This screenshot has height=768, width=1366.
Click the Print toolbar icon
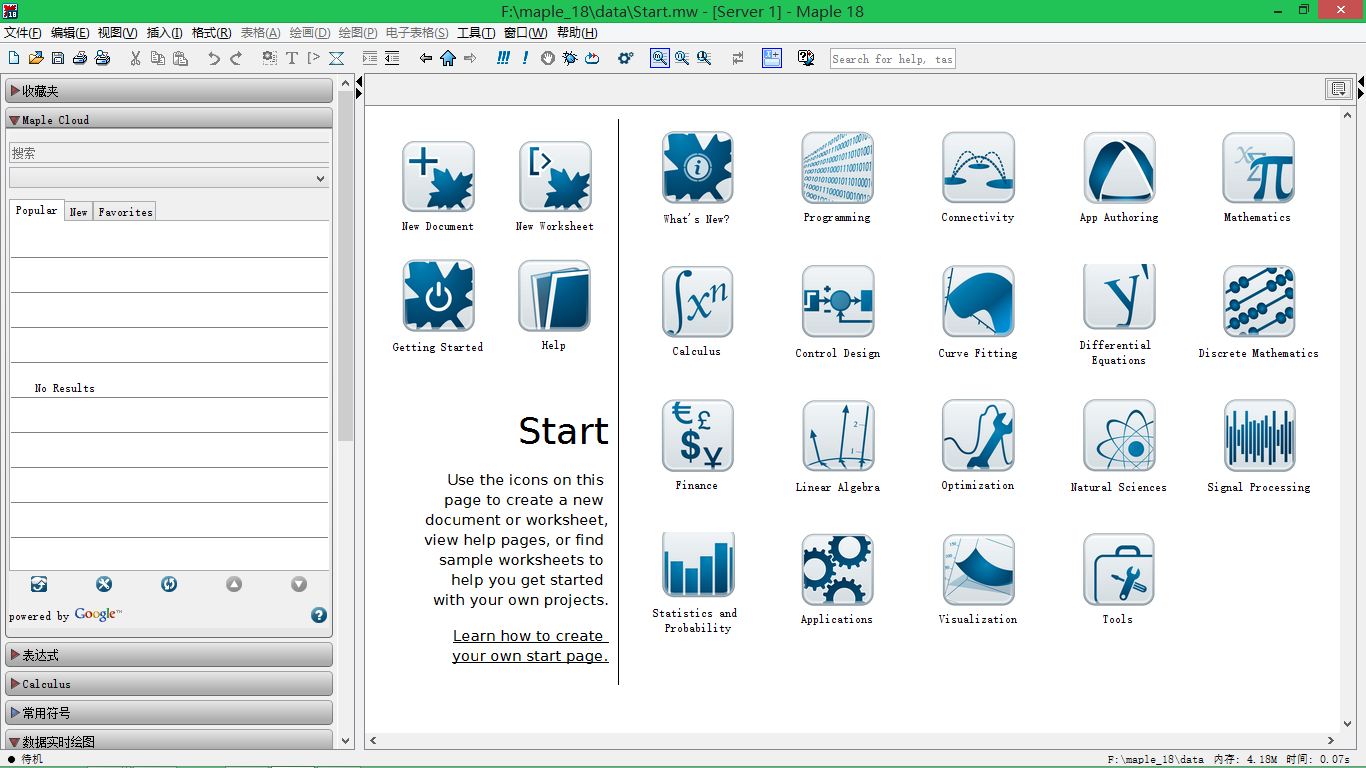click(x=80, y=59)
